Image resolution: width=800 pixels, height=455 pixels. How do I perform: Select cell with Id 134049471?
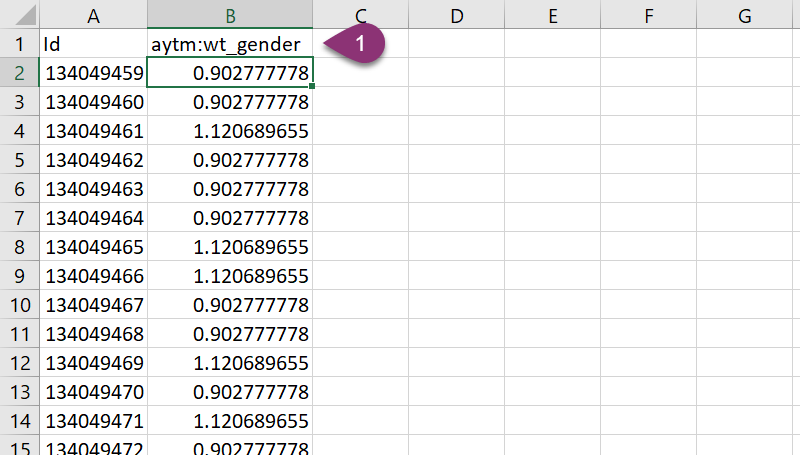93,421
